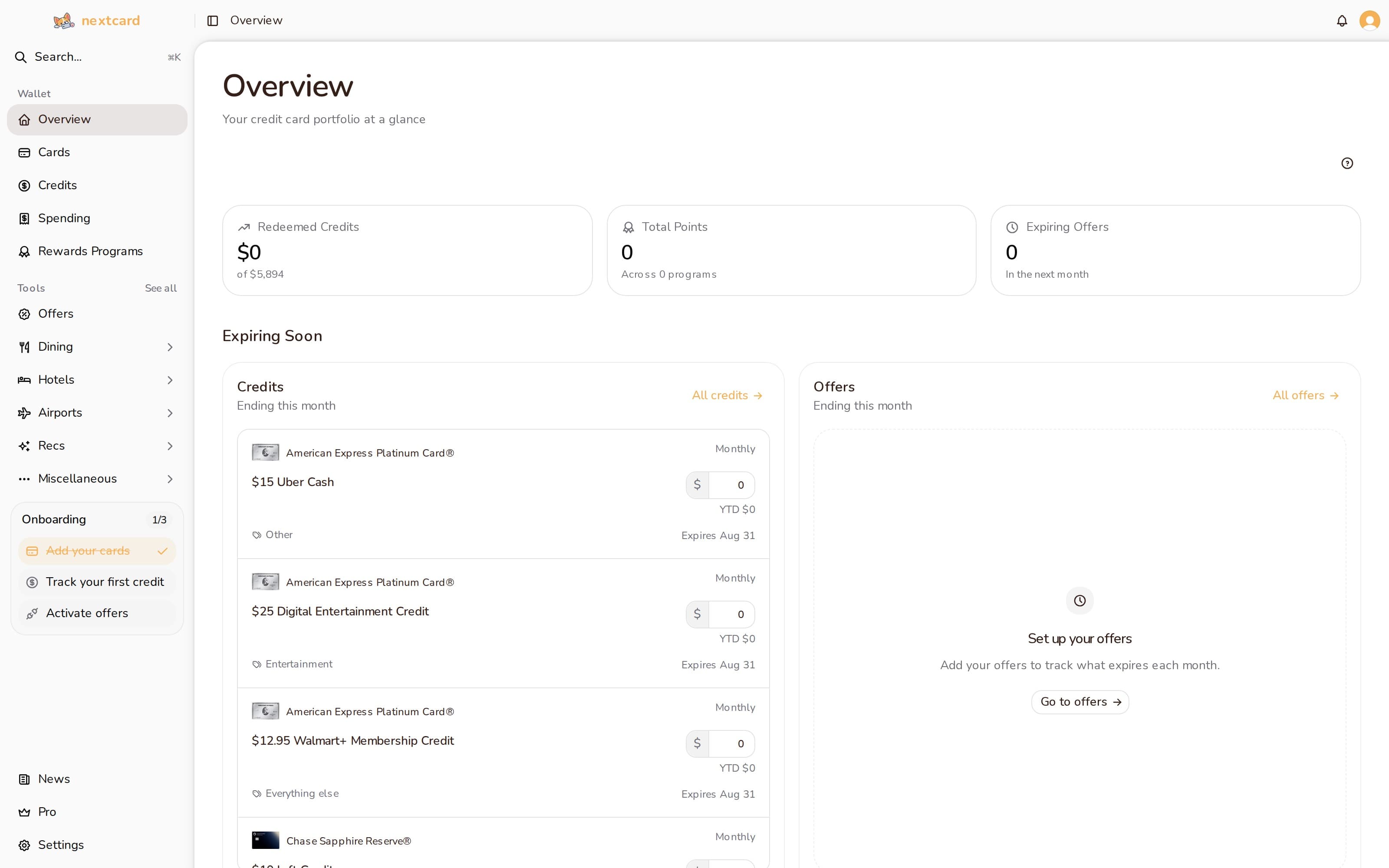Toggle the completed Add your cards step
This screenshot has width=1389, height=868.
tap(97, 551)
